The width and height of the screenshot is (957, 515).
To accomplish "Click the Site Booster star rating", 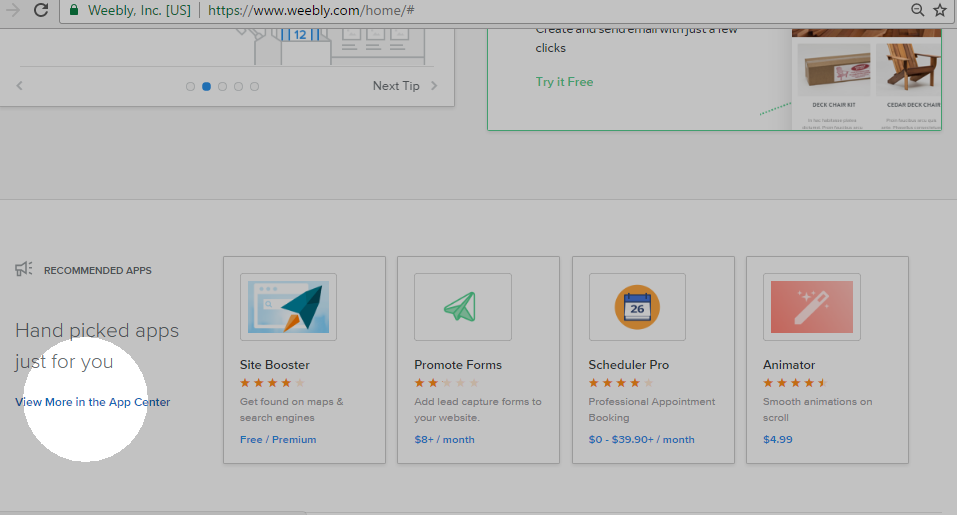I will coord(272,383).
